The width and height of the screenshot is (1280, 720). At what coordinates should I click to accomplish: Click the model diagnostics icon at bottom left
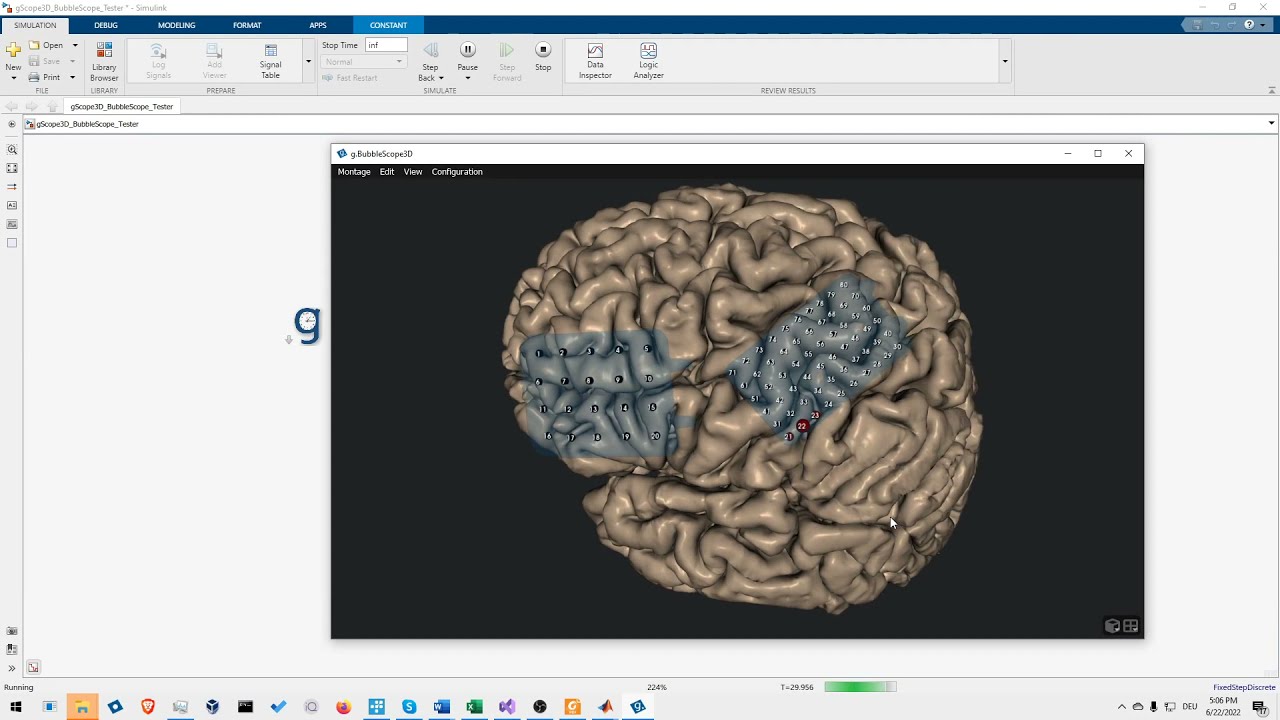(x=33, y=667)
